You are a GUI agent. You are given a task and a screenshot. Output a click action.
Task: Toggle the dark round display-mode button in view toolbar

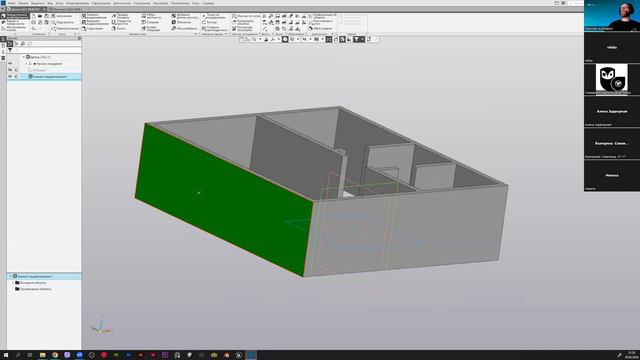click(285, 39)
